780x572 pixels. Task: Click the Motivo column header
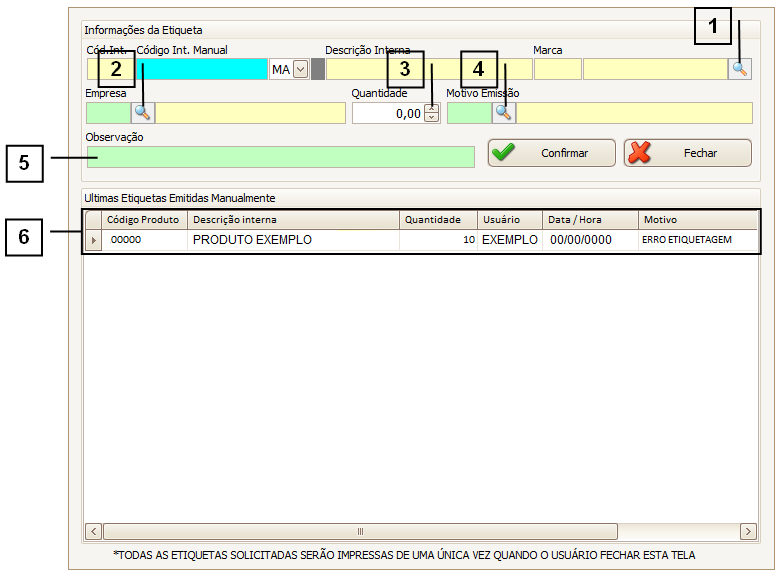pyautogui.click(x=697, y=220)
